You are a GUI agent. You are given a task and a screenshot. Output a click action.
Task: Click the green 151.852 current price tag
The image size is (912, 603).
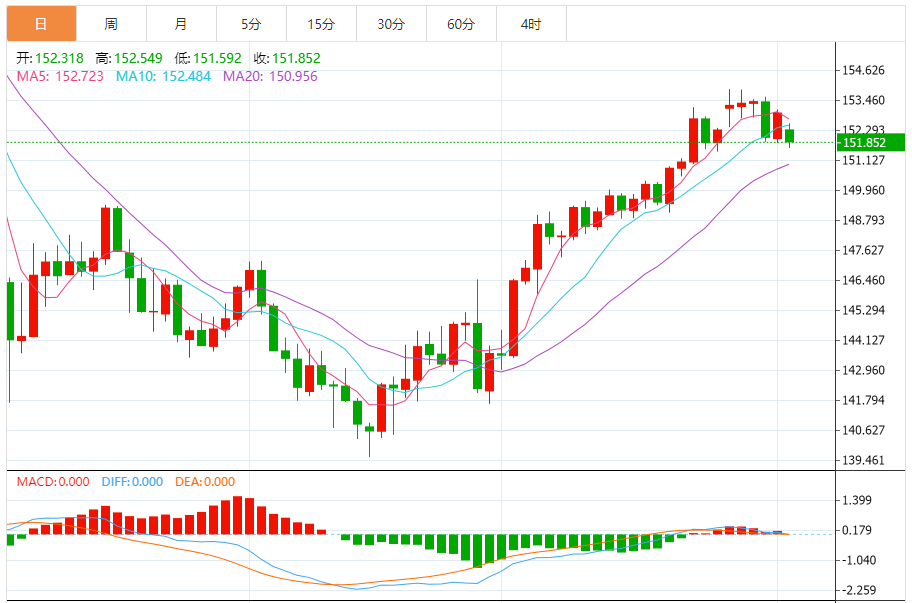pos(871,143)
